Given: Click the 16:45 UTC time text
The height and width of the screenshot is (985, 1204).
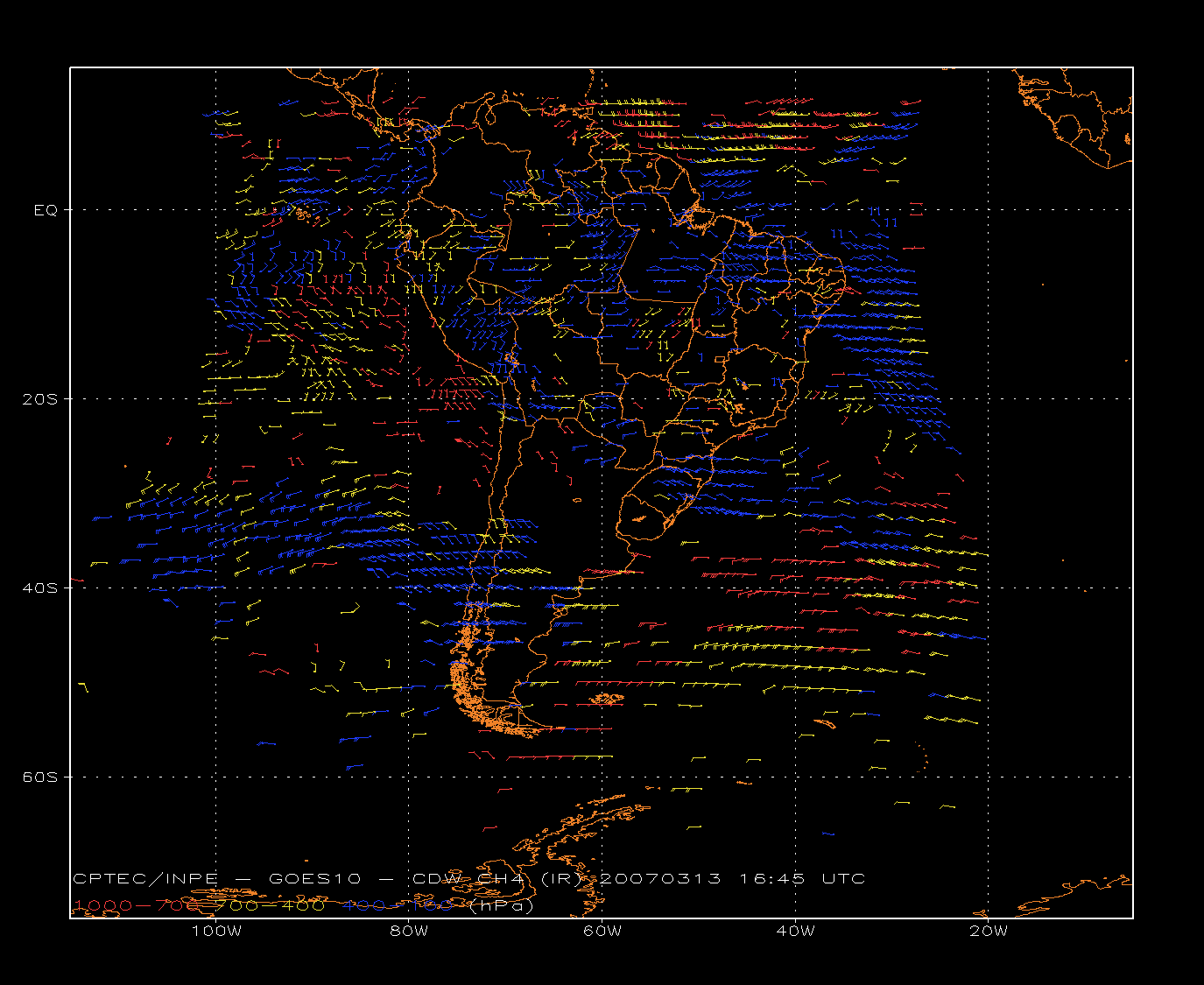Looking at the screenshot, I should coord(802,879).
